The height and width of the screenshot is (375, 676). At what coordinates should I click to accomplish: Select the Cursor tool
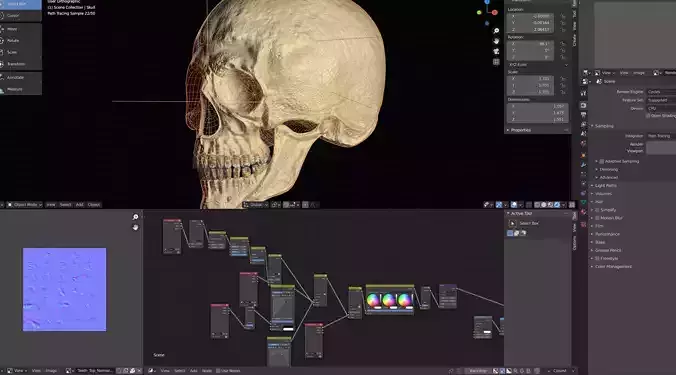pyautogui.click(x=20, y=16)
